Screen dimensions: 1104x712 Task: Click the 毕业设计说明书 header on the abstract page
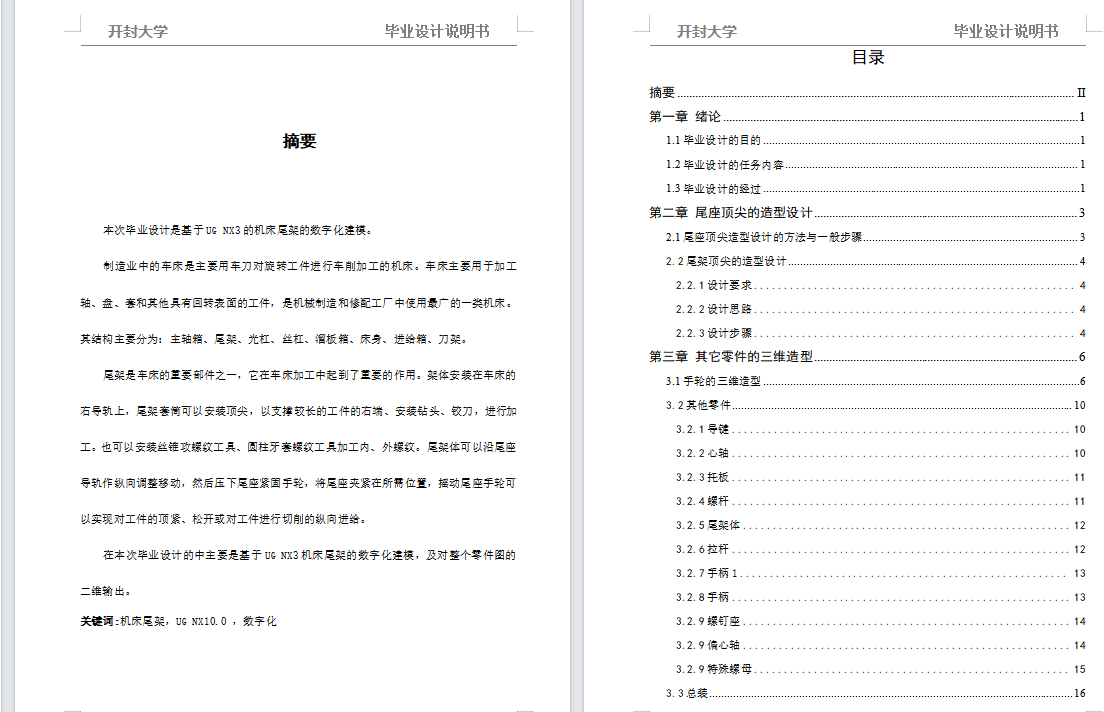click(437, 31)
